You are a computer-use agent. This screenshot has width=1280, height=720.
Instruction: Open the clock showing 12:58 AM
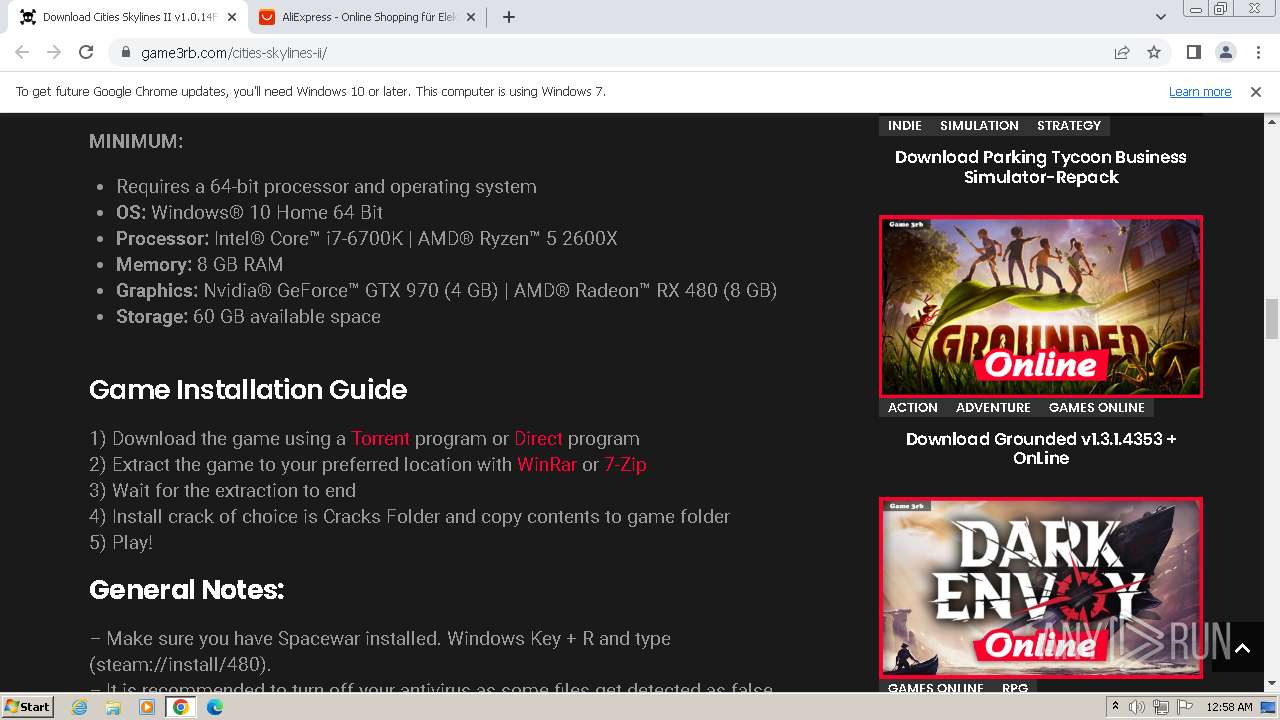pyautogui.click(x=1229, y=707)
